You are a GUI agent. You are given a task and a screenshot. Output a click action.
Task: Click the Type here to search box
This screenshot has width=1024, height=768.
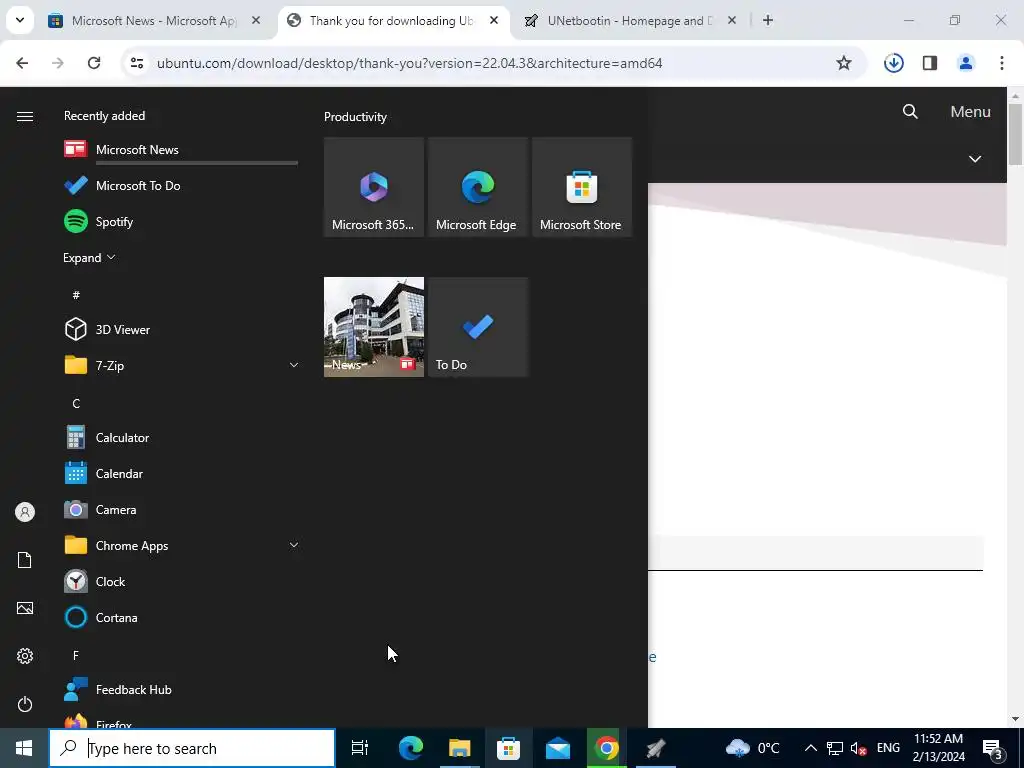coord(192,748)
